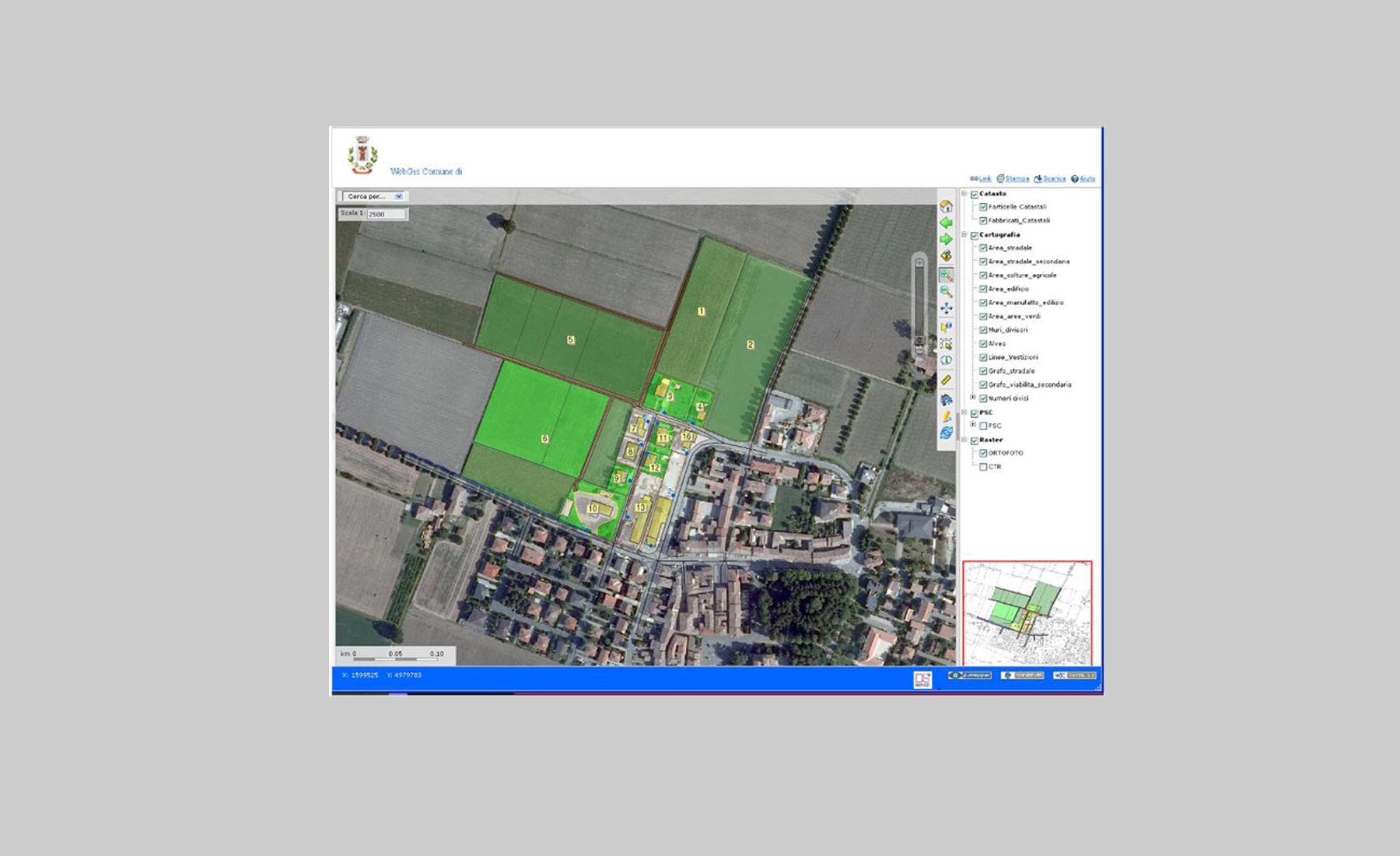The height and width of the screenshot is (856, 1400).
Task: Click parcel label 6 on map
Action: pos(544,439)
